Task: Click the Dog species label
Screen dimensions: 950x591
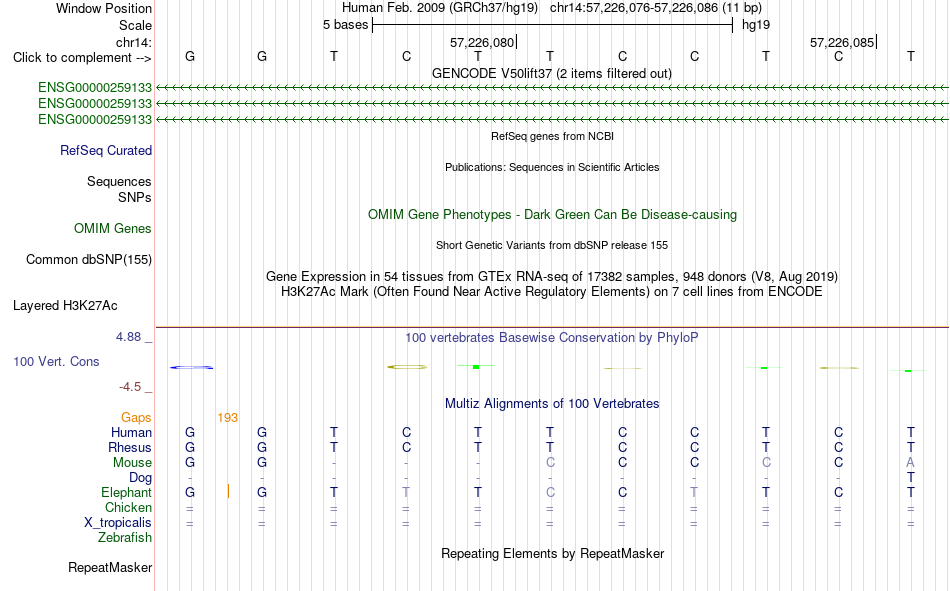Action: pos(141,478)
